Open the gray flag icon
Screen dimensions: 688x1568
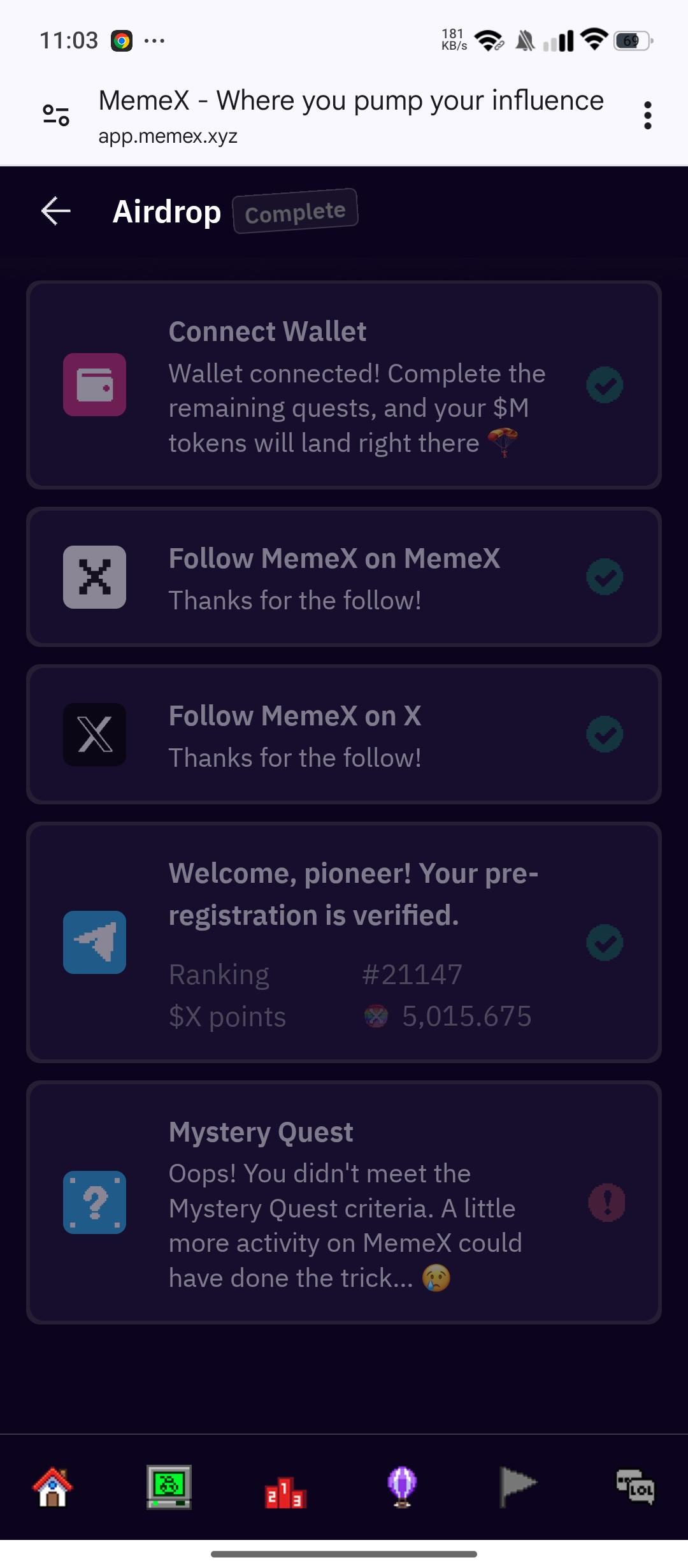coord(517,1486)
